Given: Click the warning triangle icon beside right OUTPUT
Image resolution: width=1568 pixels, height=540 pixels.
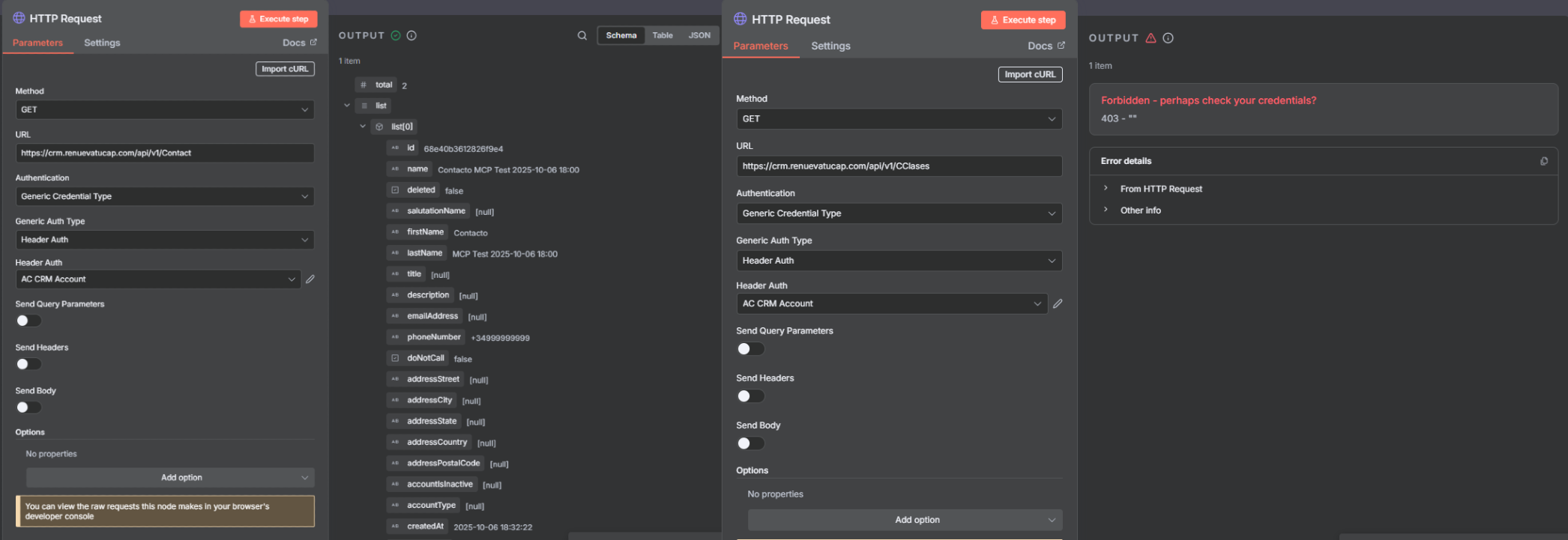Looking at the screenshot, I should click(x=1151, y=38).
